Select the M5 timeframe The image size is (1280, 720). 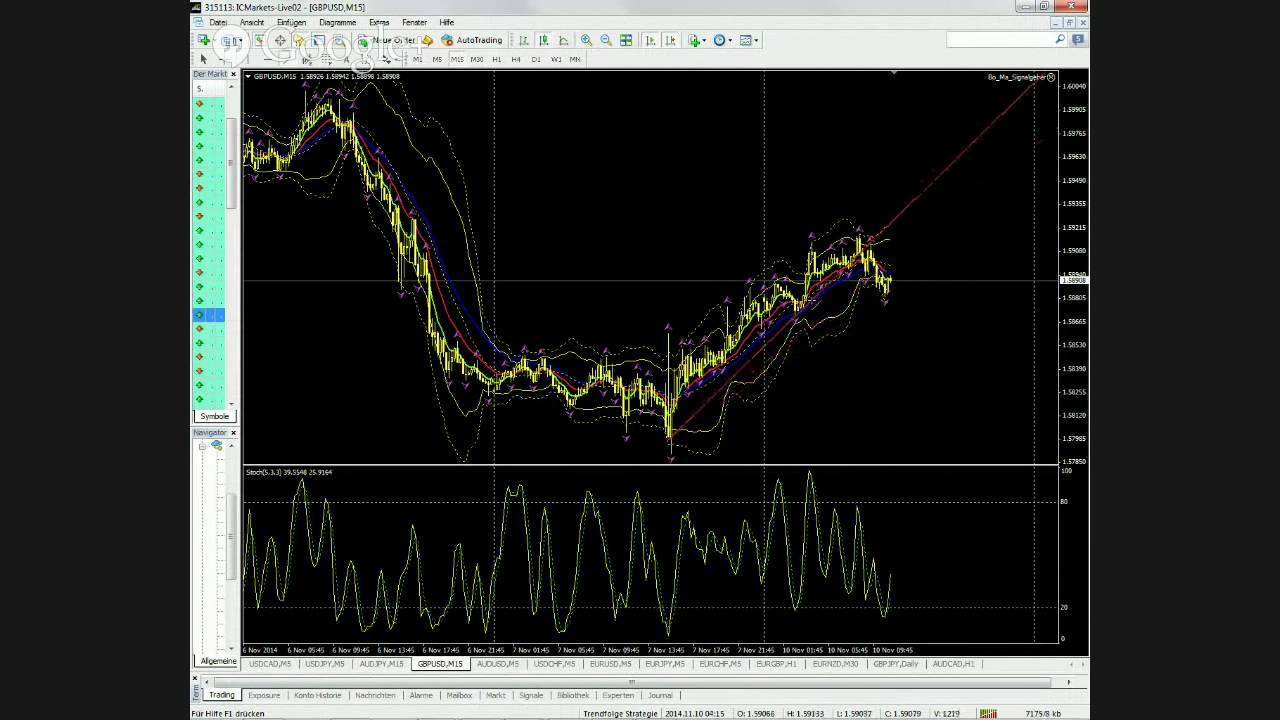(x=437, y=59)
